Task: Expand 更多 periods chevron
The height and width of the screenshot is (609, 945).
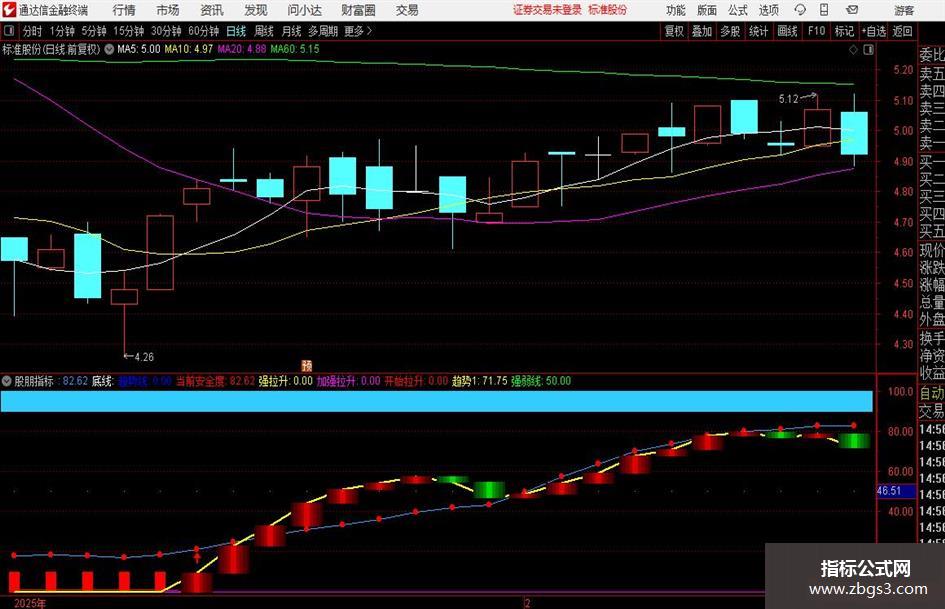Action: [359, 31]
